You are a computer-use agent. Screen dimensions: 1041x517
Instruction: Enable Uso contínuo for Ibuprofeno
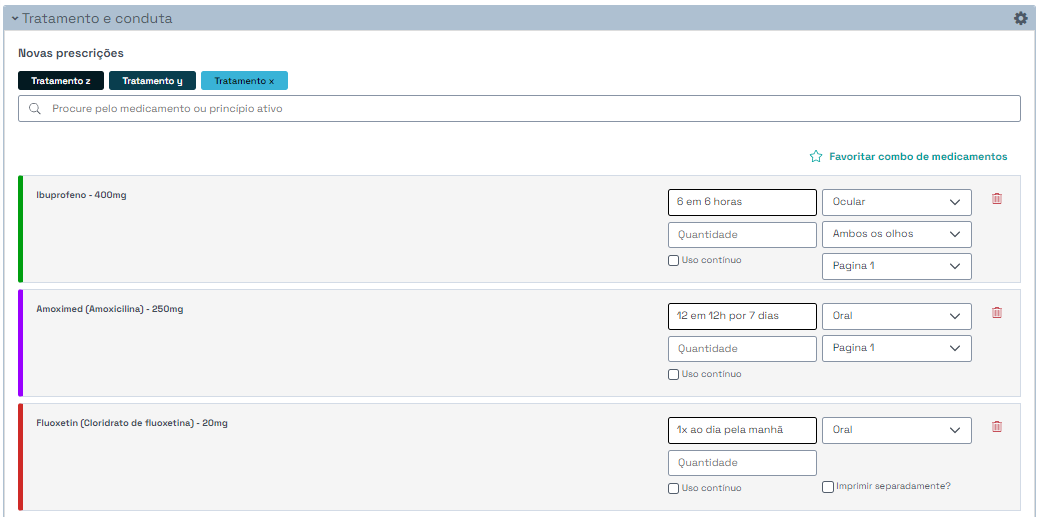pos(674,261)
